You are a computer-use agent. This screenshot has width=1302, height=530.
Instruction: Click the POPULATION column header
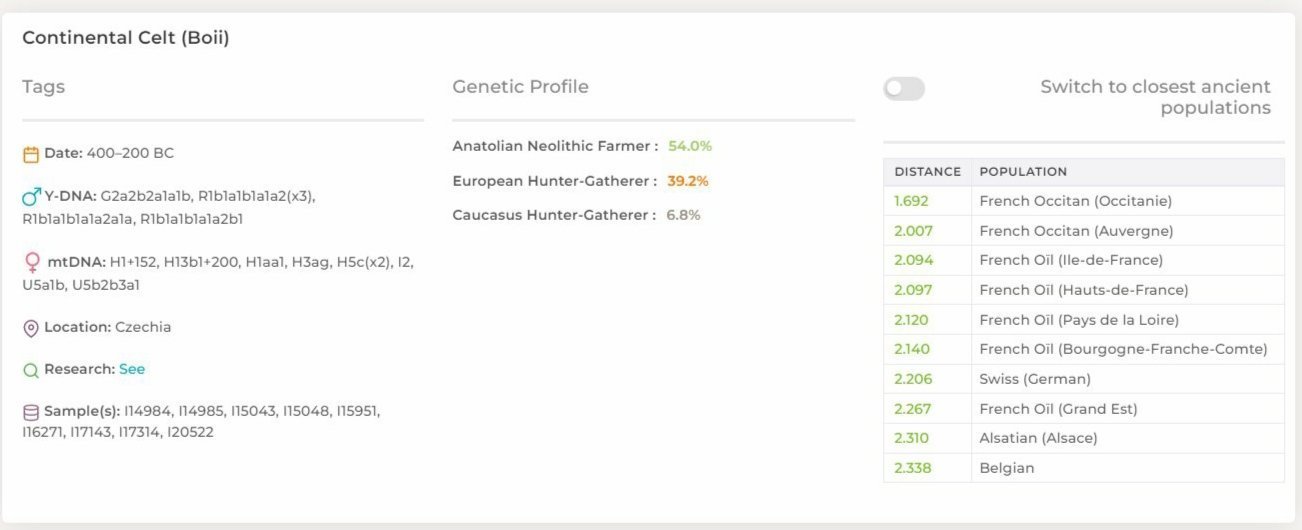click(x=1023, y=172)
